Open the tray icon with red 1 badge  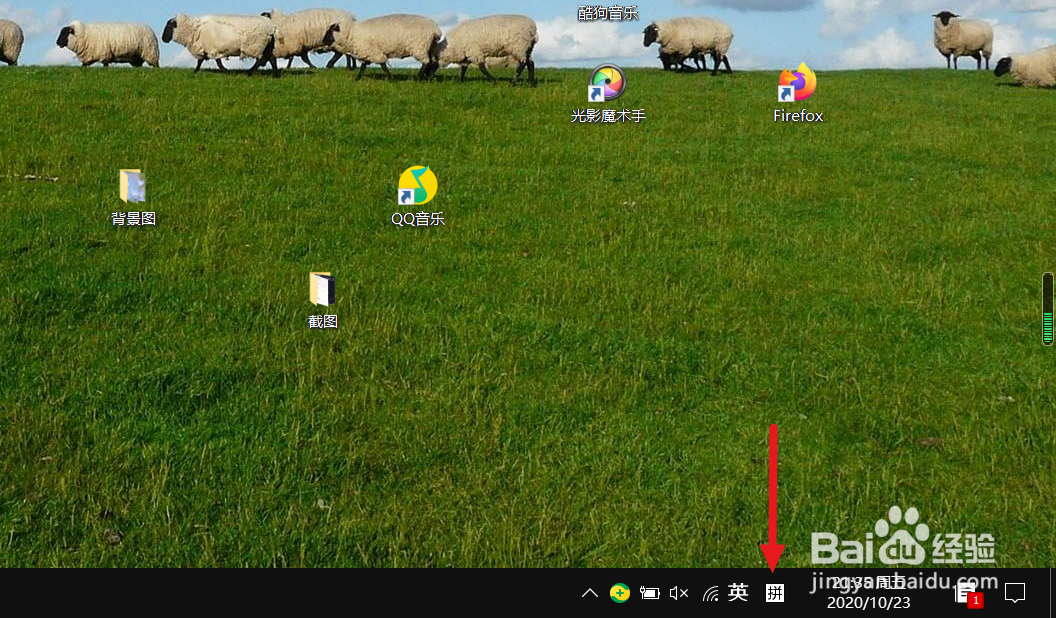[968, 594]
